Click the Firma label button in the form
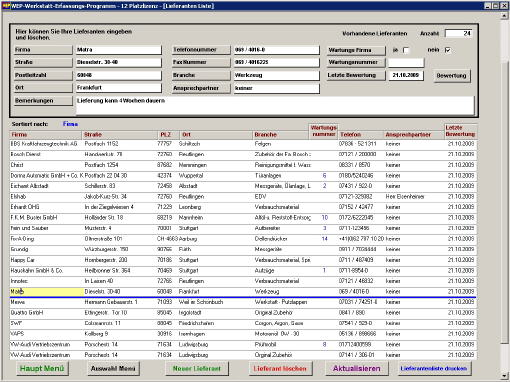The image size is (510, 382). pyautogui.click(x=43, y=50)
